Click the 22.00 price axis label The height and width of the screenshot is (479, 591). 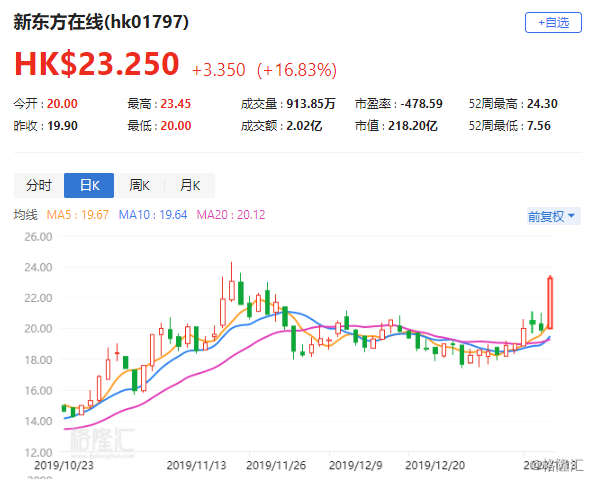pos(38,298)
